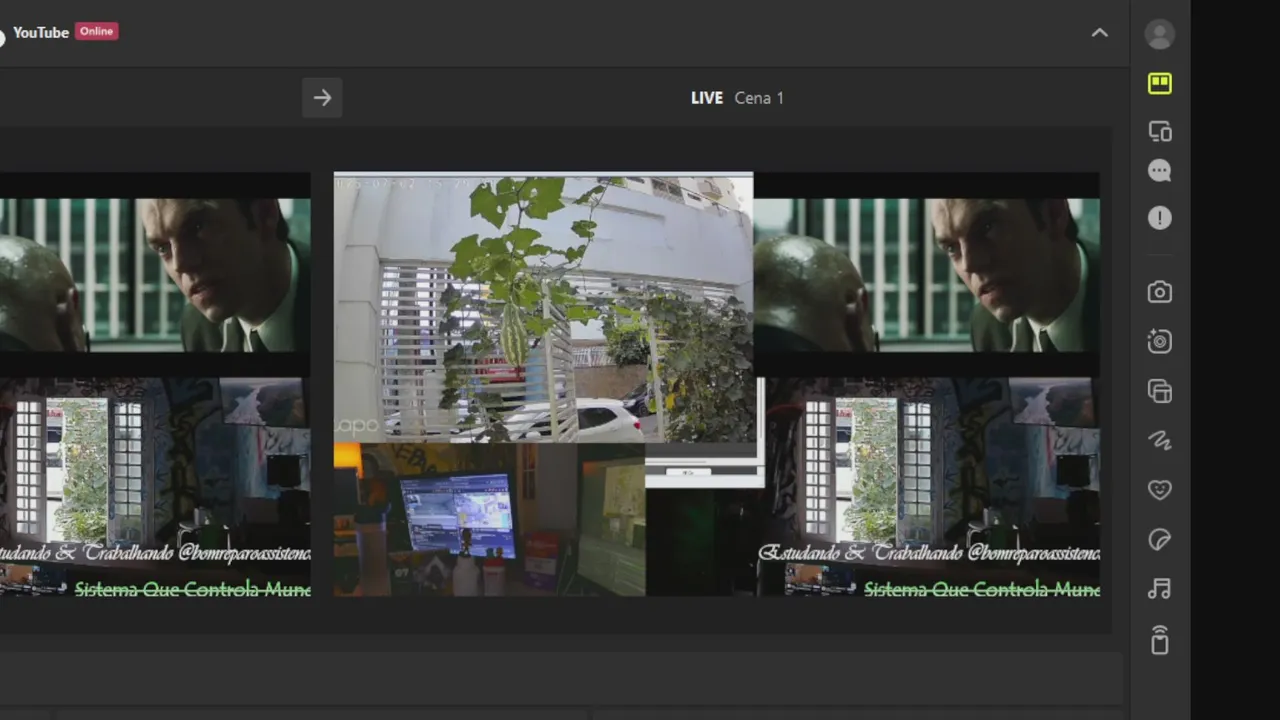Click the camera snapshot icon
The width and height of the screenshot is (1280, 720).
coord(1159,292)
